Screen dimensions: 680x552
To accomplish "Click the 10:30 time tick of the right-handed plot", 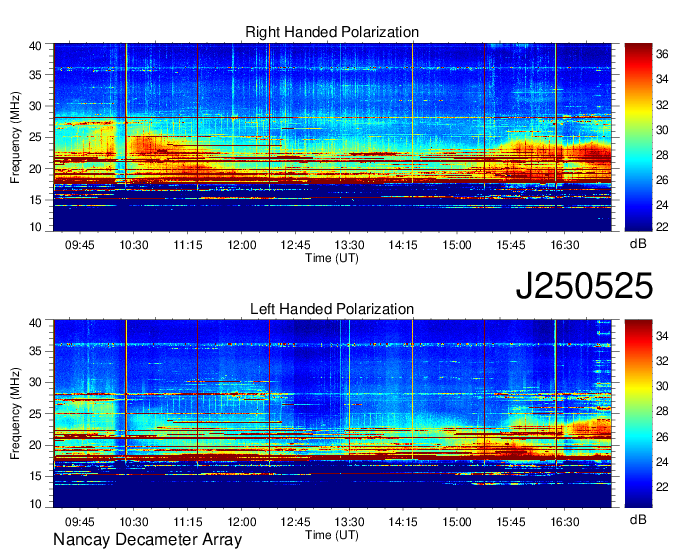I will [x=134, y=245].
